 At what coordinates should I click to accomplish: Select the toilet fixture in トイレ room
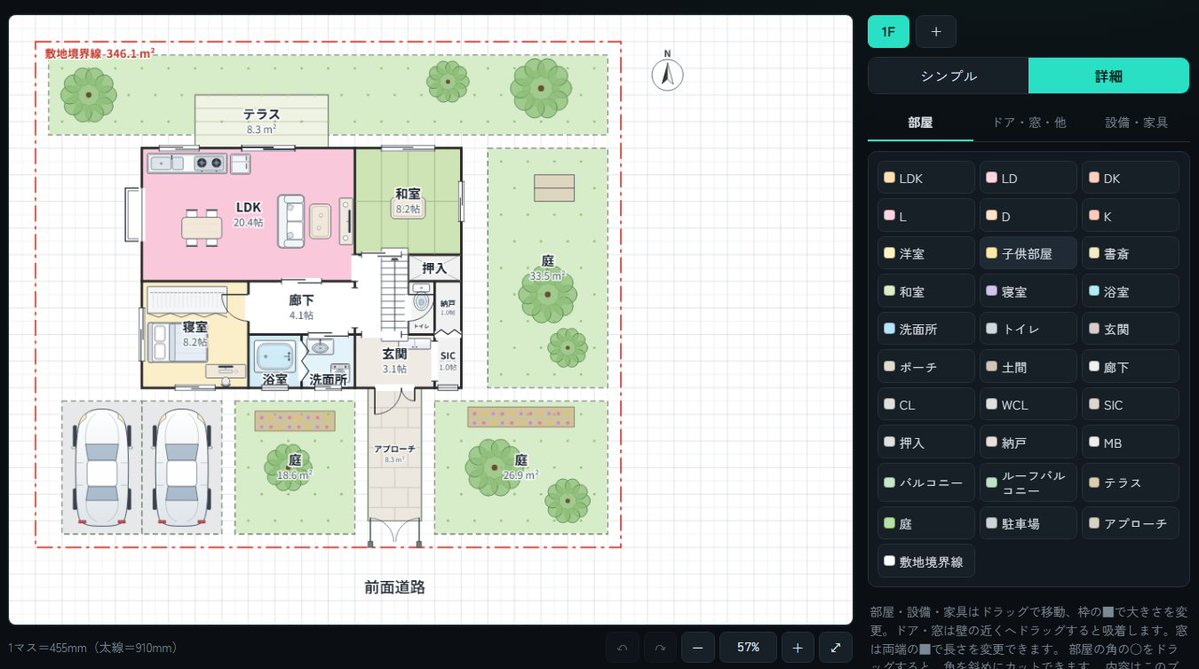pyautogui.click(x=421, y=298)
